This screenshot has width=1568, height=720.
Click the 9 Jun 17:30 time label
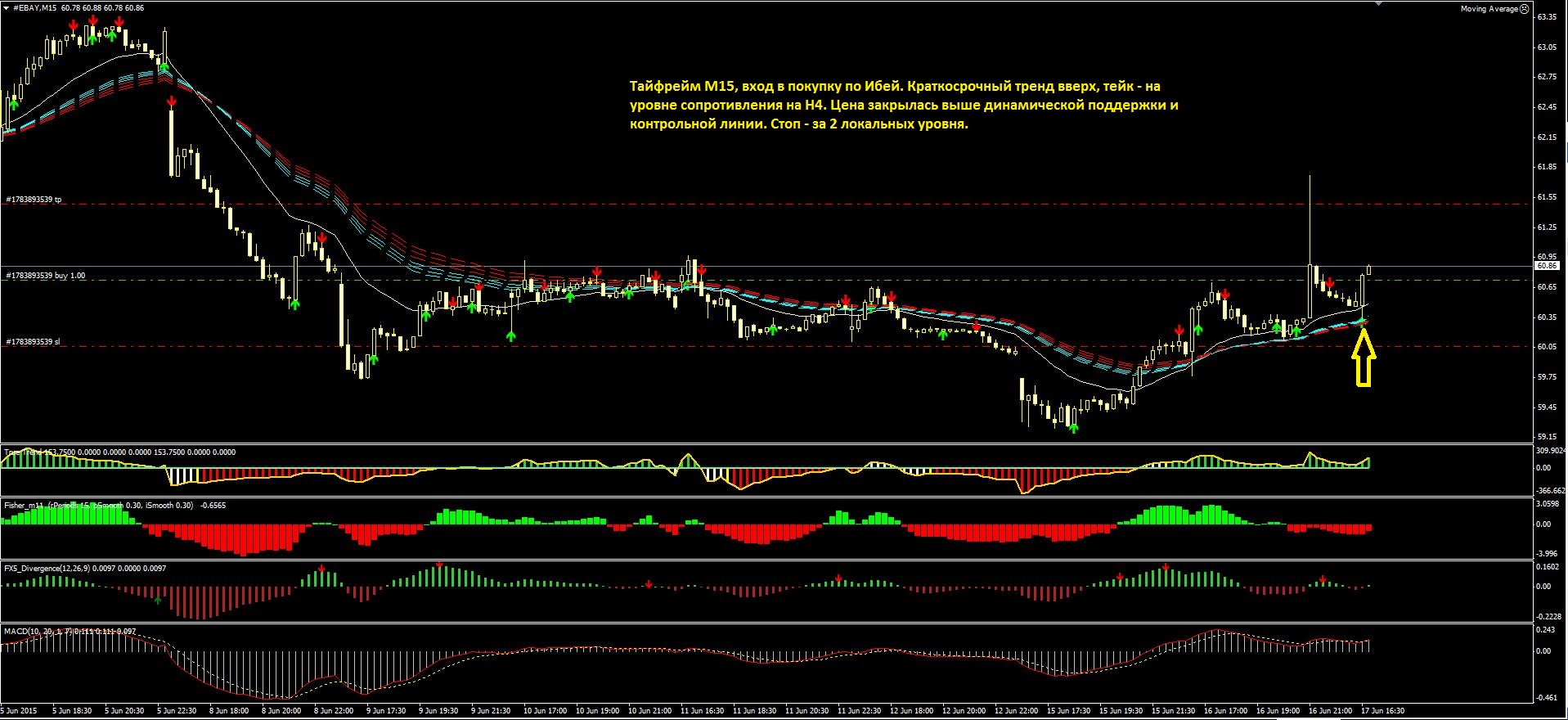pyautogui.click(x=386, y=711)
